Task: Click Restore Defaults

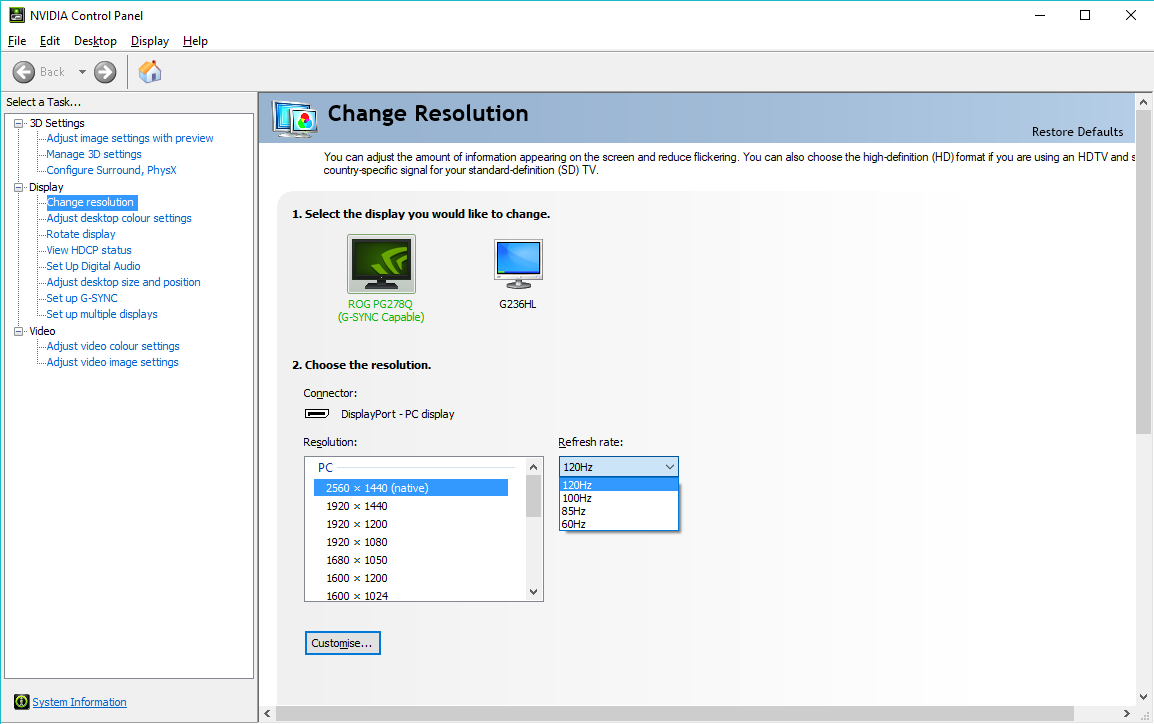Action: [1077, 132]
